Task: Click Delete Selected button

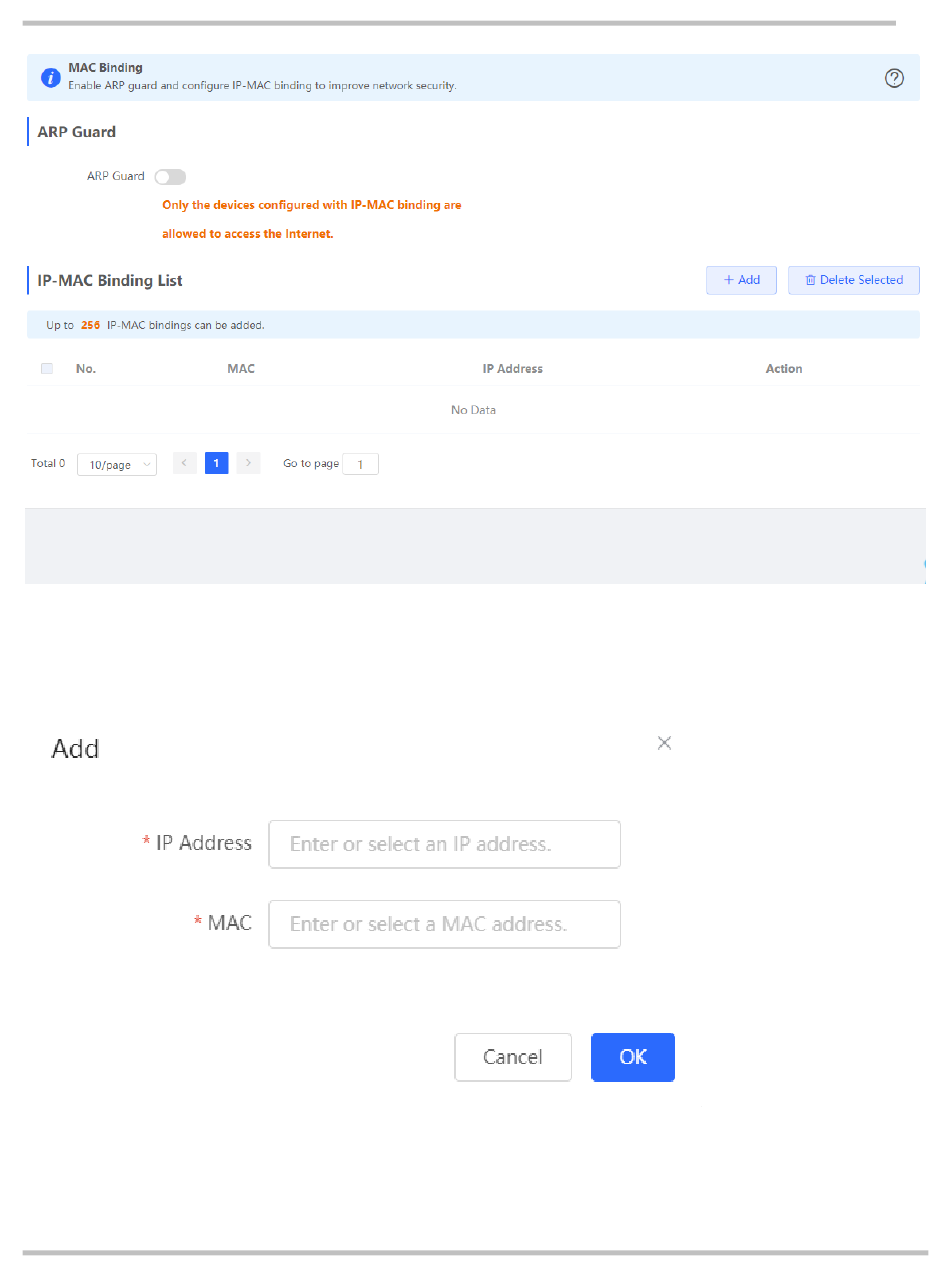Action: pos(853,280)
